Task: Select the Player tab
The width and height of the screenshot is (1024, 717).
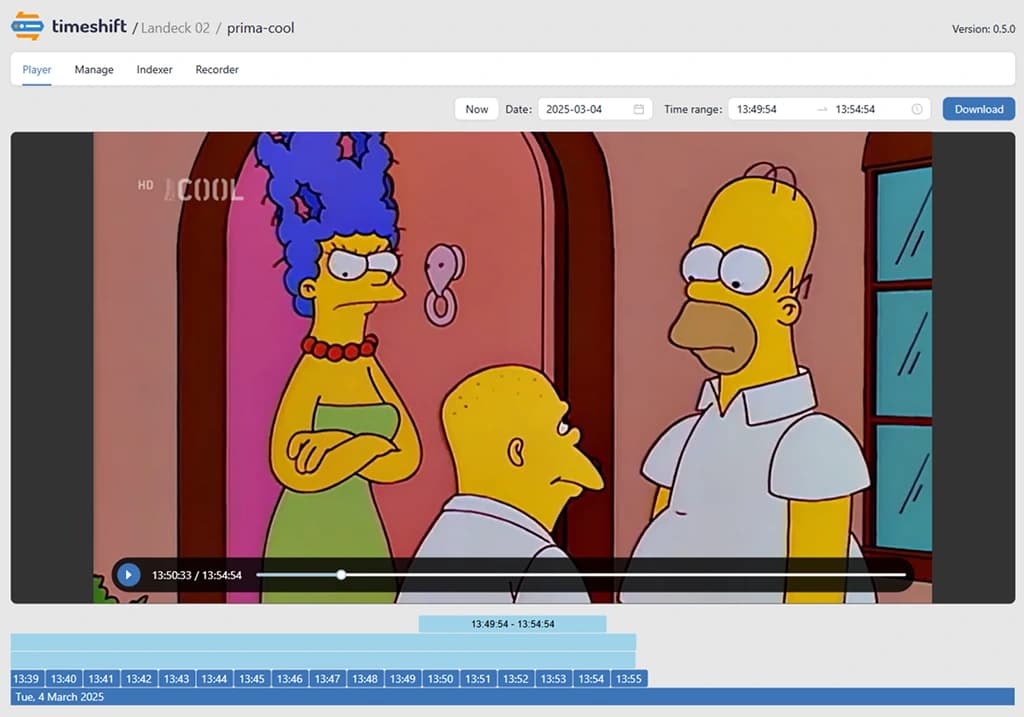Action: click(x=37, y=70)
